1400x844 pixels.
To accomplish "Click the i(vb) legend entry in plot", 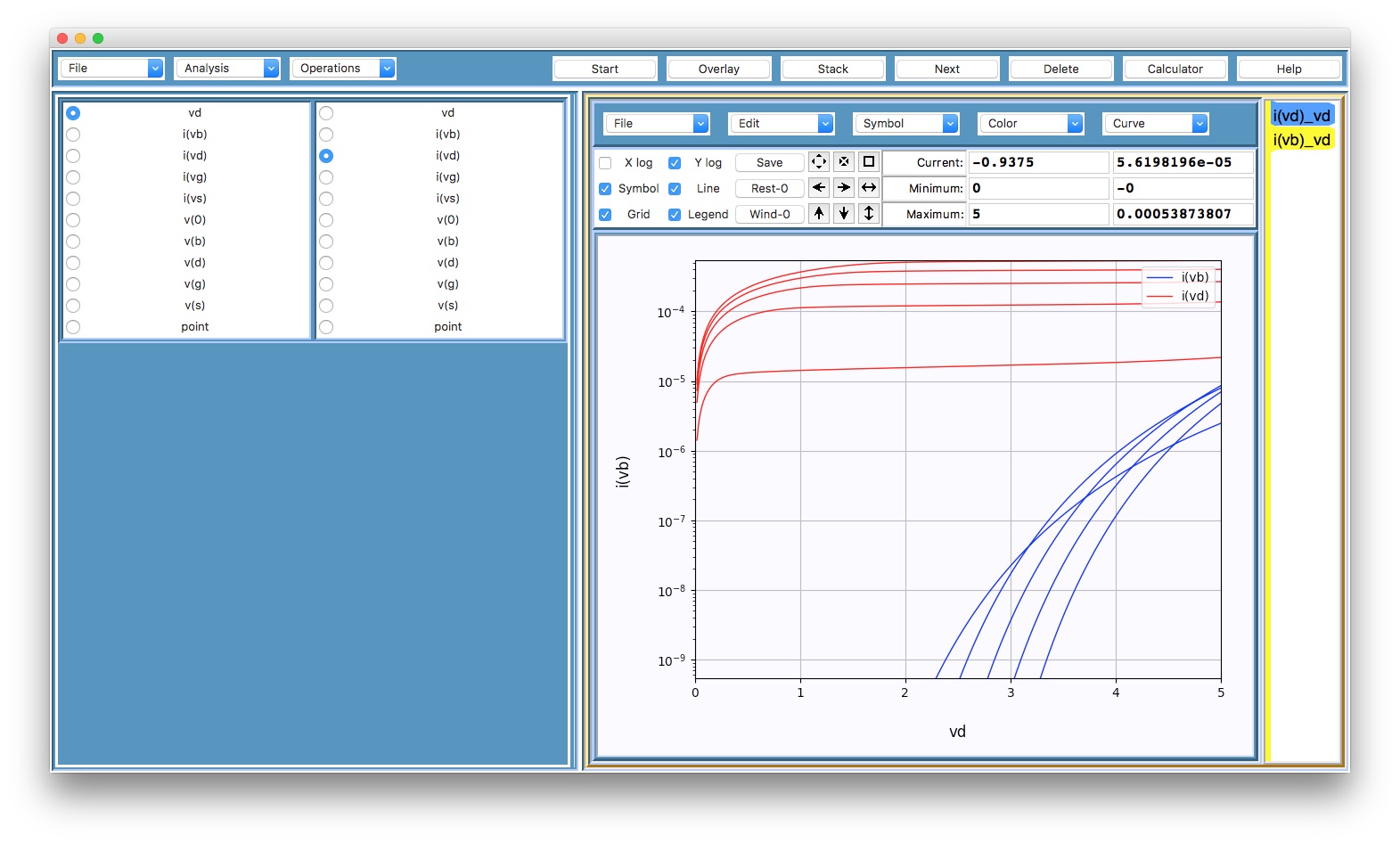I will [x=1178, y=277].
